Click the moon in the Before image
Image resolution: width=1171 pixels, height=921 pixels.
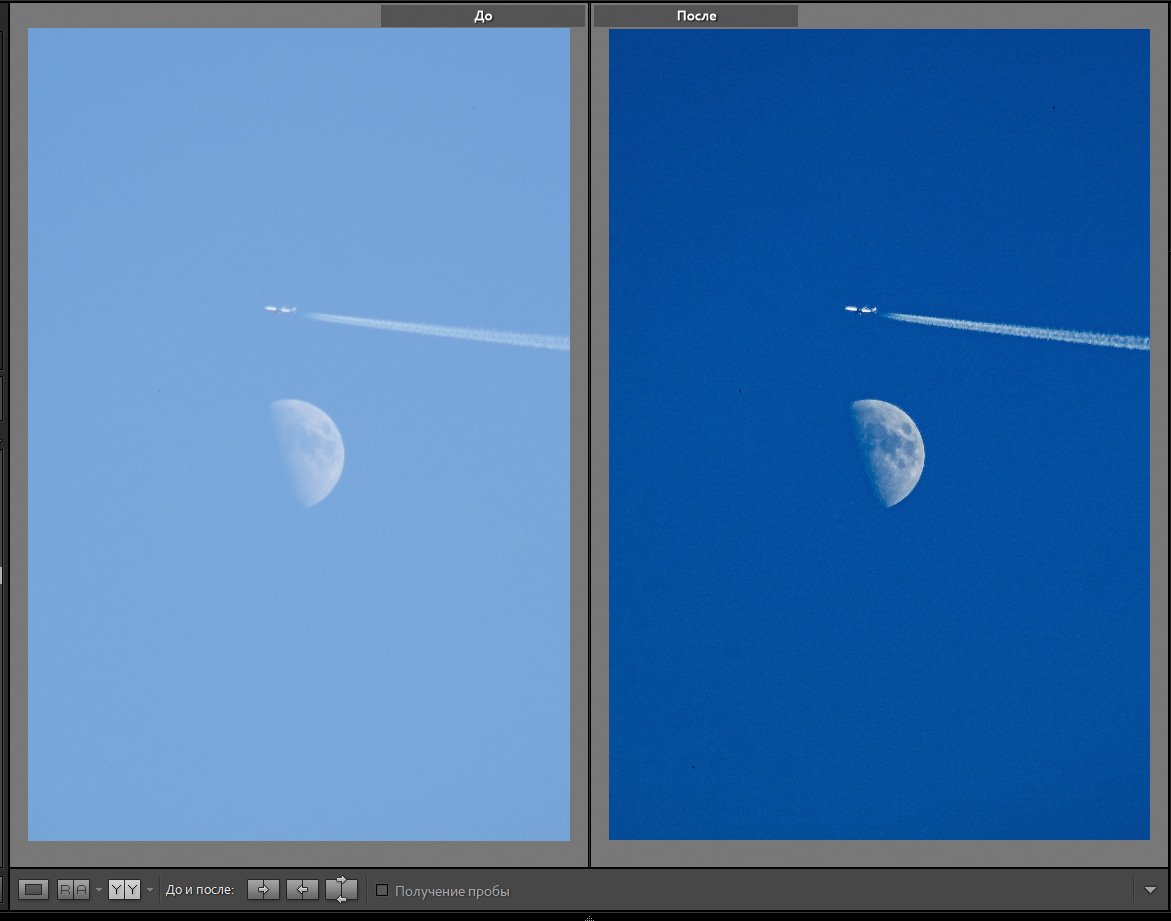click(x=312, y=453)
